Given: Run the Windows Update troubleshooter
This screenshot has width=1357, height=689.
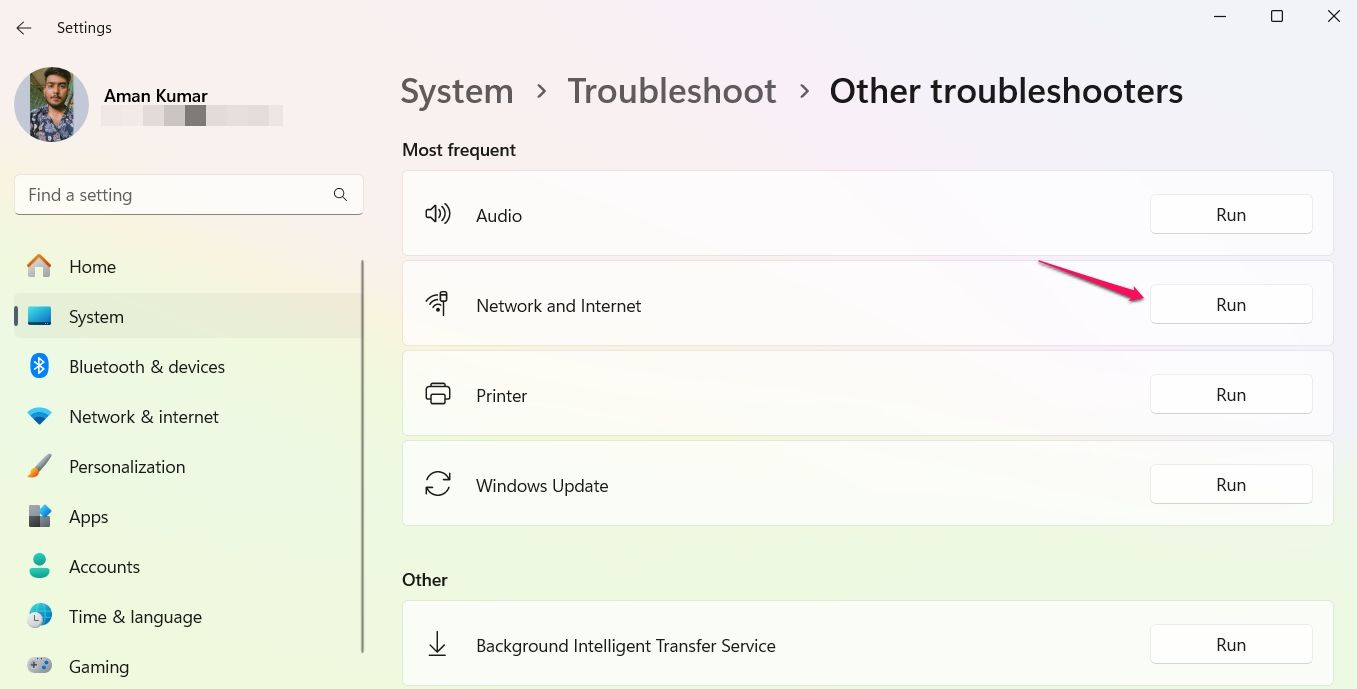Looking at the screenshot, I should pyautogui.click(x=1230, y=485).
